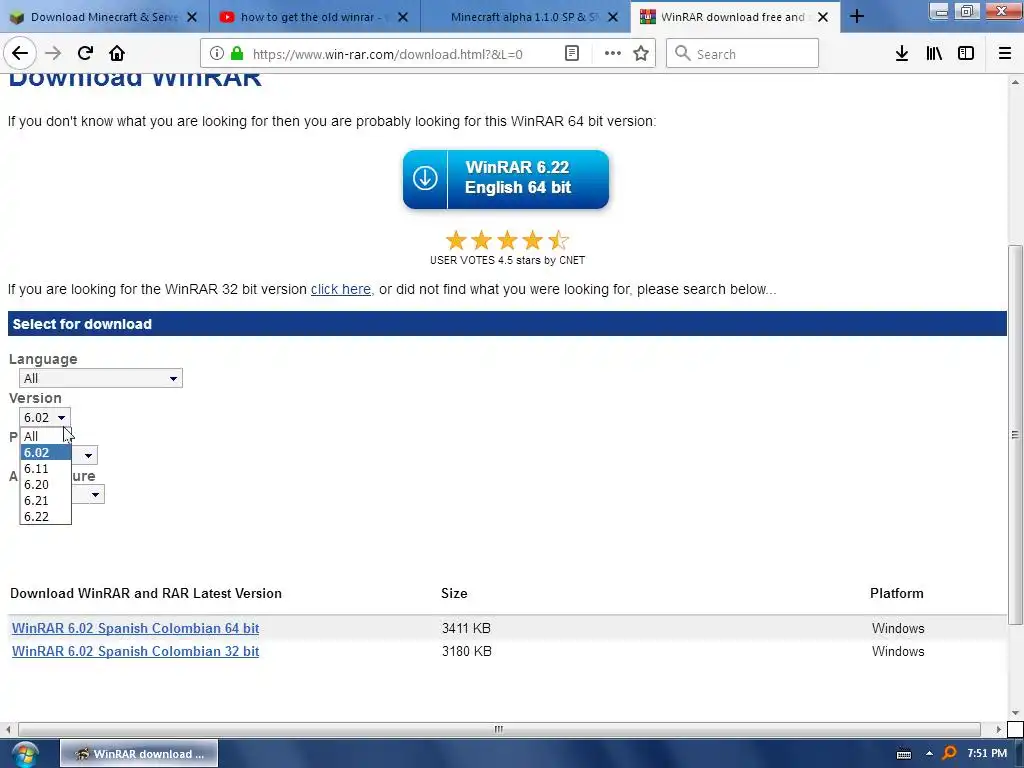
Task: Click scroll-right arrow of horizontal scrollbar
Action: [999, 729]
